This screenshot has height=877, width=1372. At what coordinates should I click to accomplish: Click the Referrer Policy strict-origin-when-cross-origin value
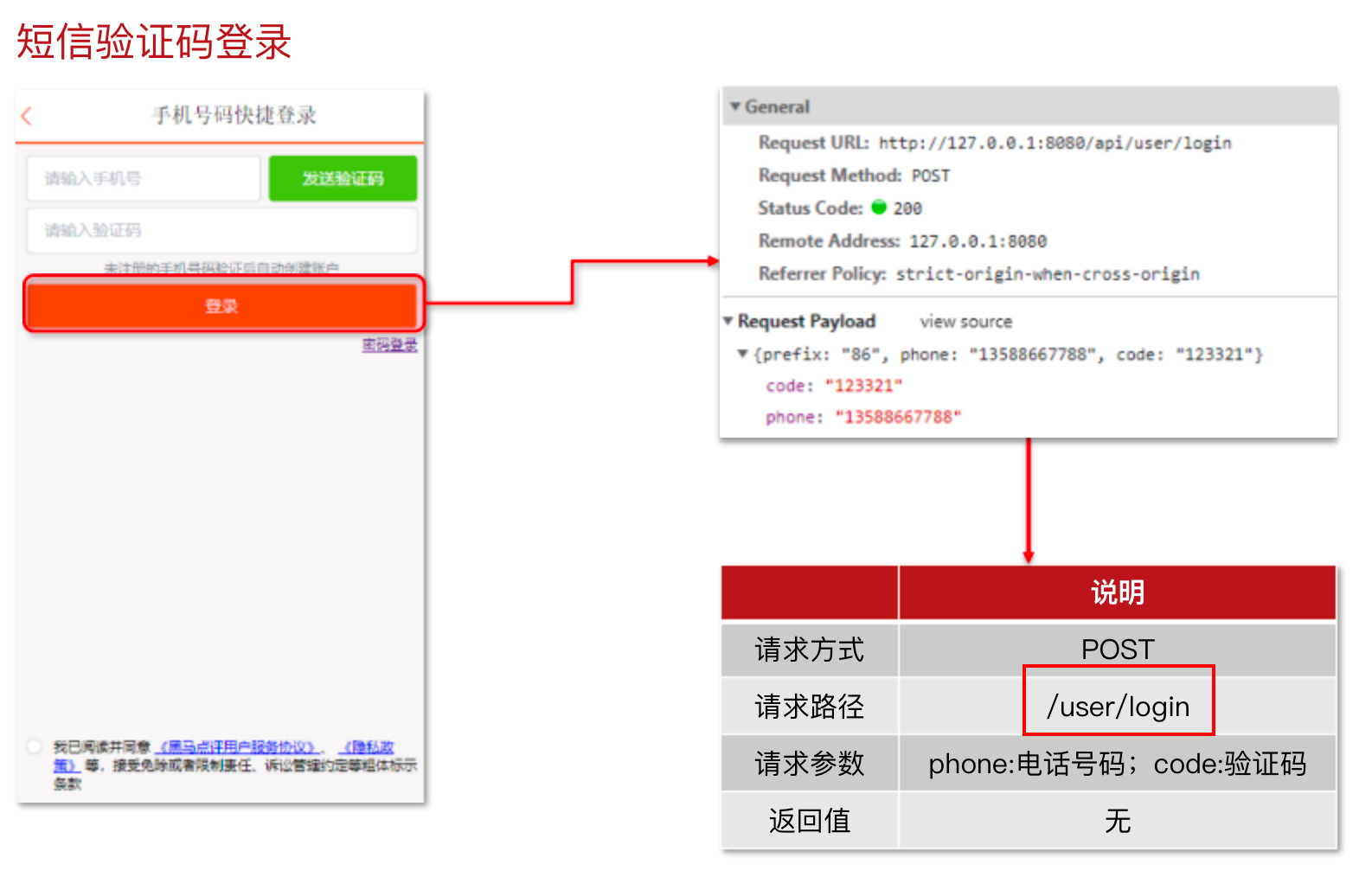tap(1048, 274)
